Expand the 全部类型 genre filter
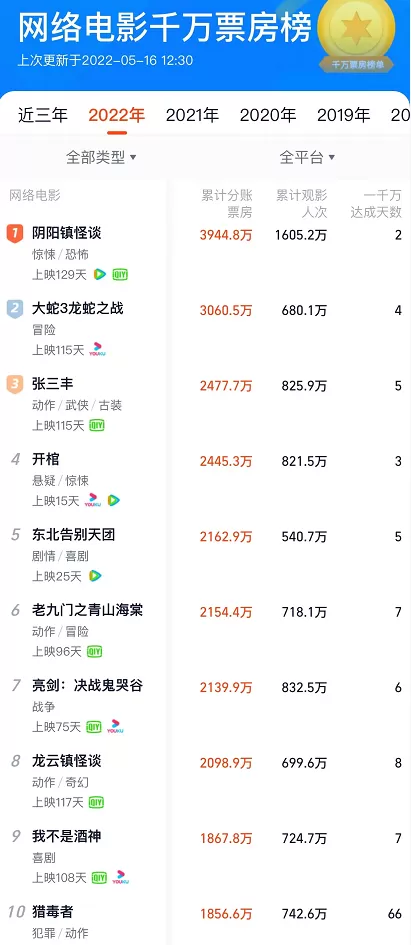 coord(101,158)
